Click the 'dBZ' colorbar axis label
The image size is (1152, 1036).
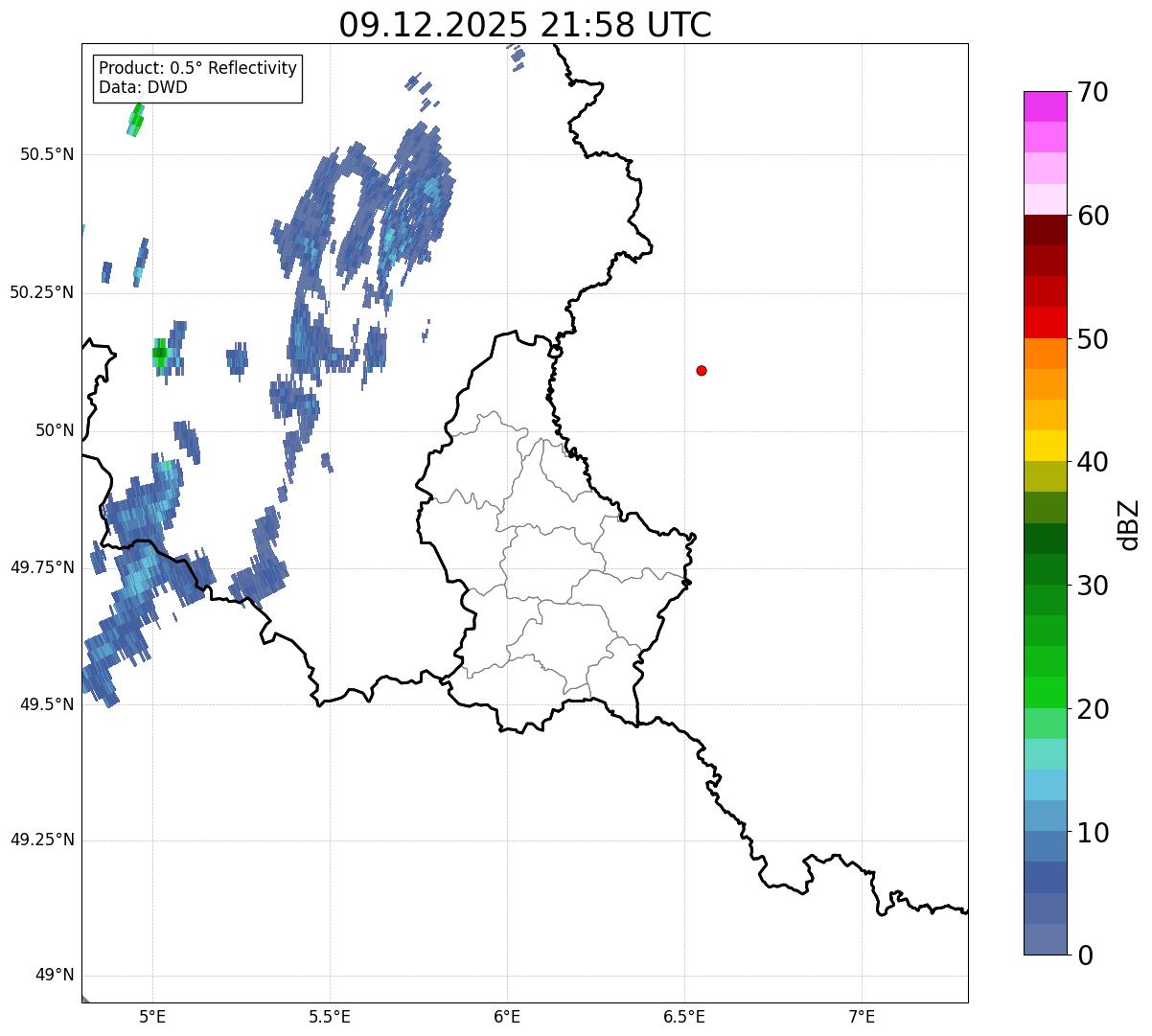point(1129,523)
